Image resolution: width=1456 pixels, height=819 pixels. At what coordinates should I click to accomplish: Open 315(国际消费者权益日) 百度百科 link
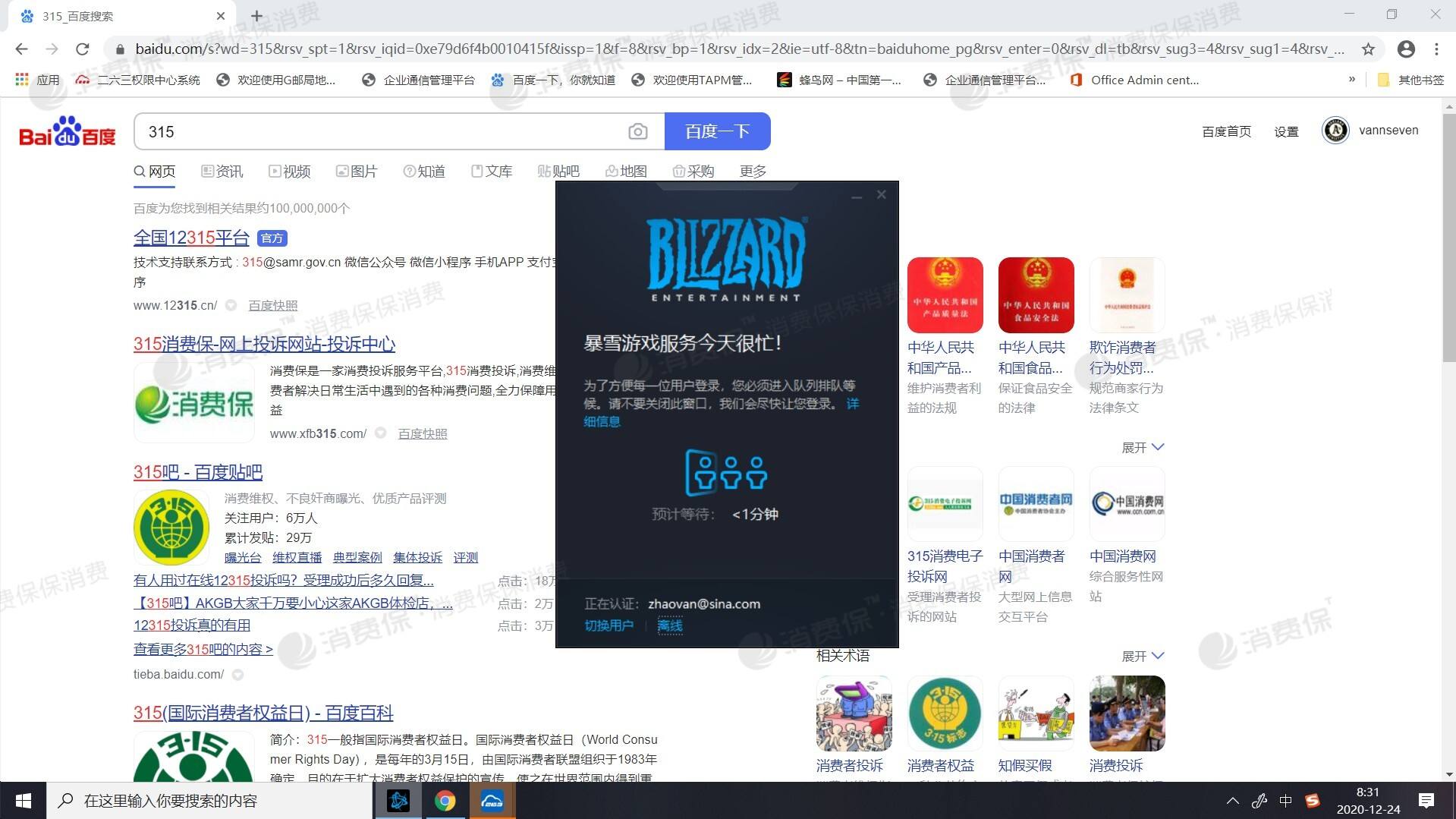point(263,713)
